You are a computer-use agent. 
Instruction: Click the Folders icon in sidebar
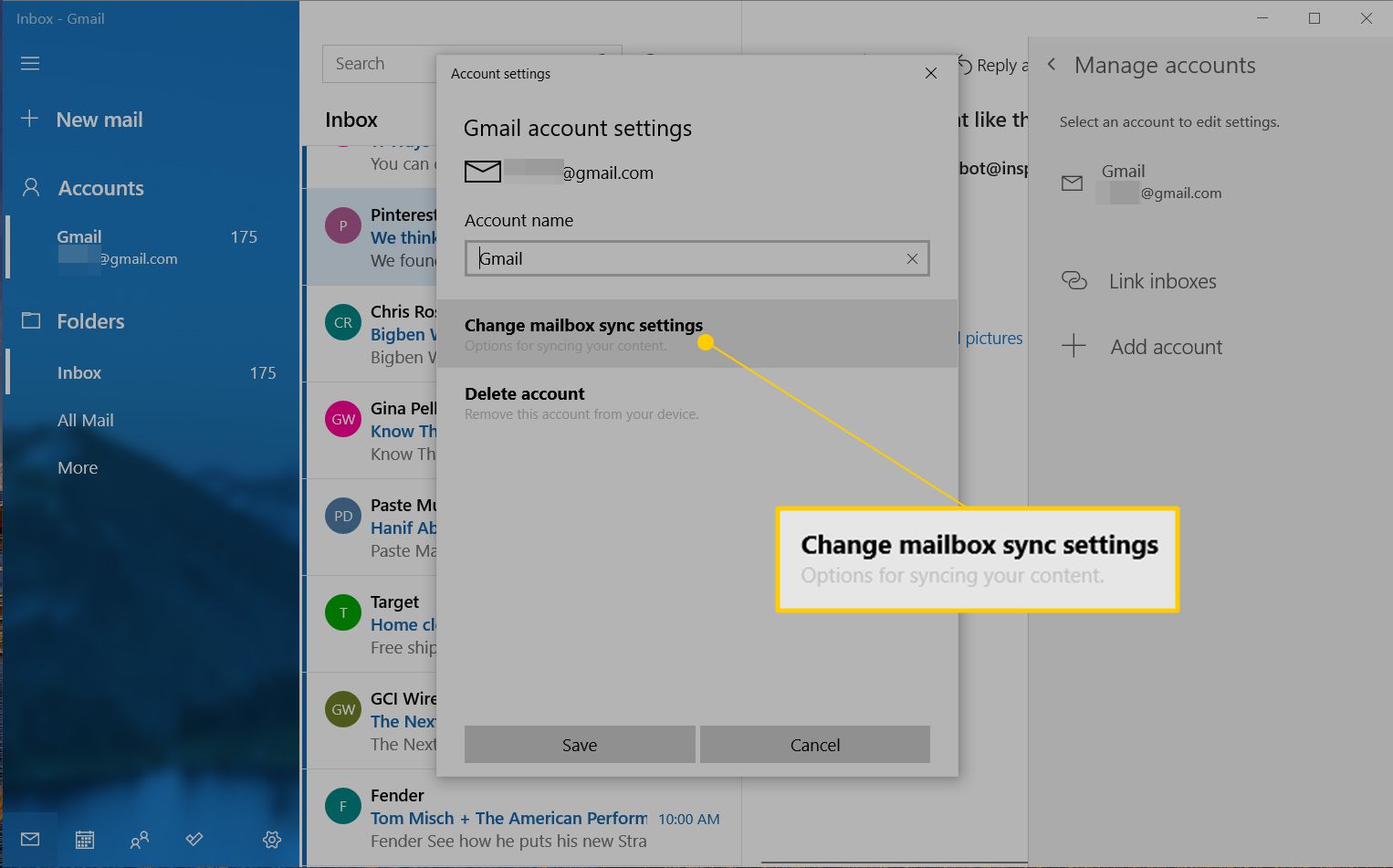(31, 320)
